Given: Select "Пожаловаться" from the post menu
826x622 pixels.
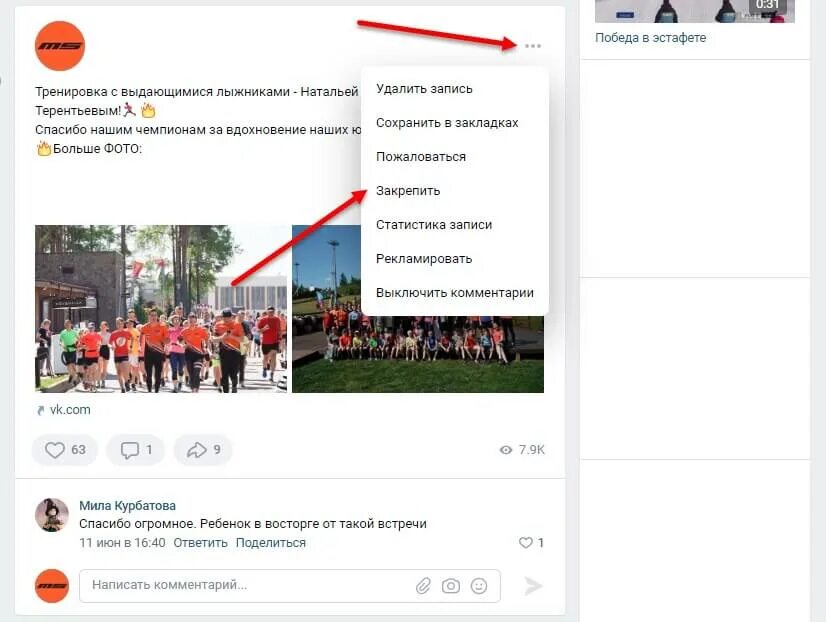Looking at the screenshot, I should pos(421,156).
